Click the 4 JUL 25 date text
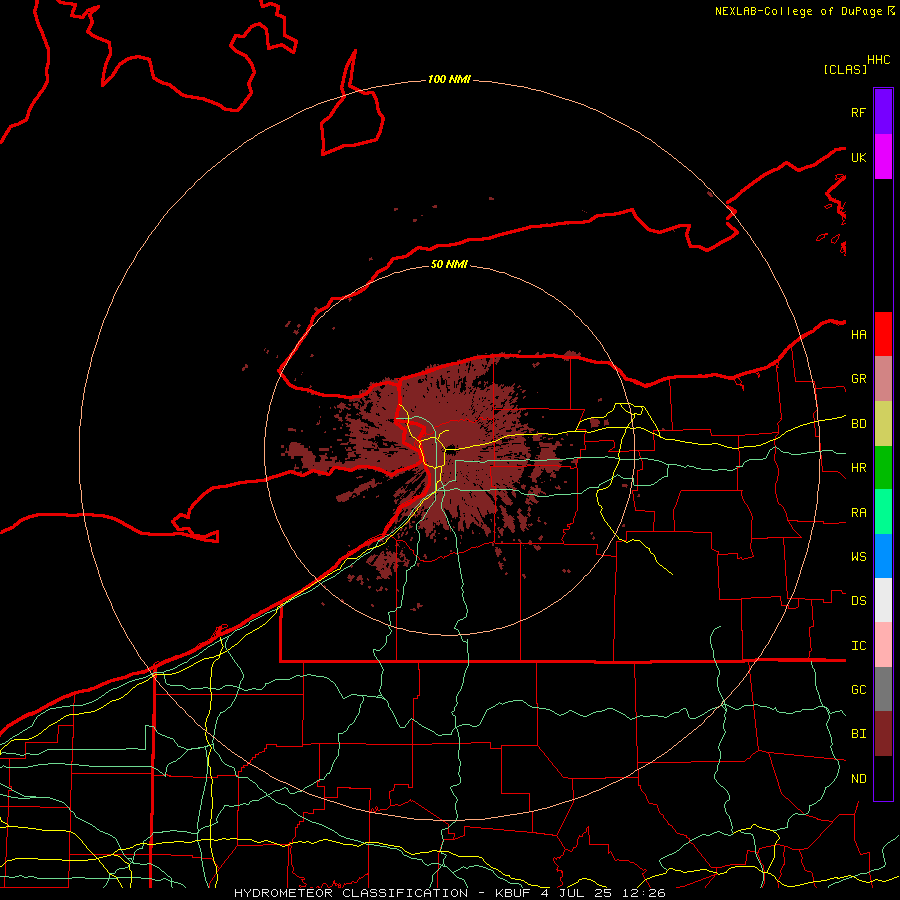 click(575, 893)
